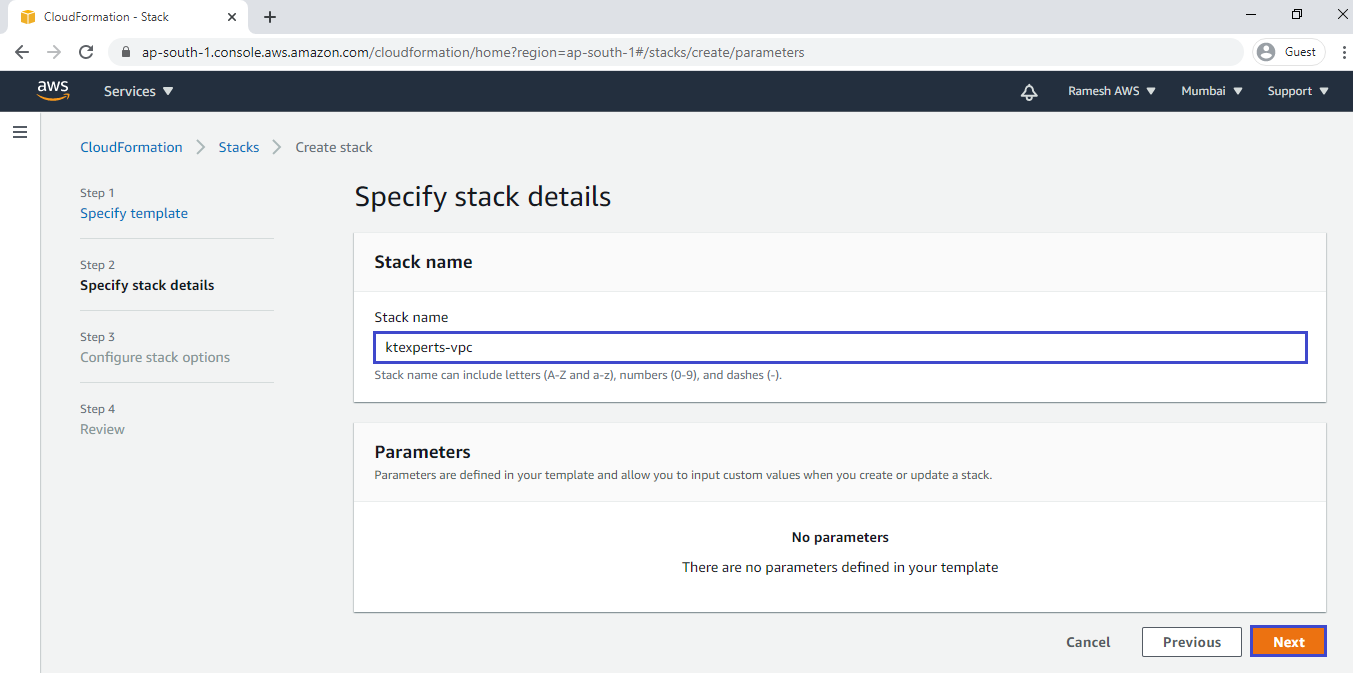Open the Ramesh AWS account menu

pos(1111,91)
